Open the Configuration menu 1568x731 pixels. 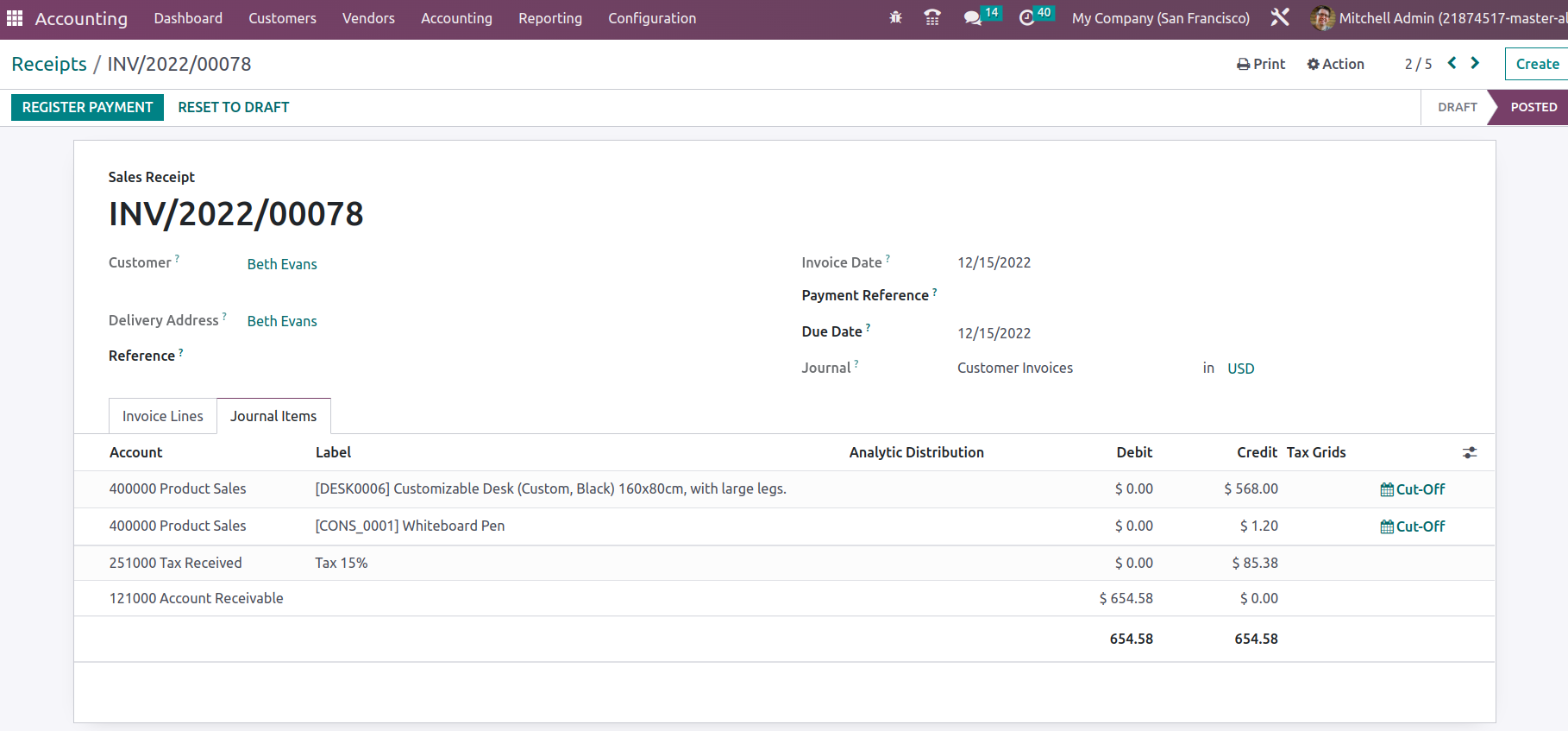coord(652,18)
